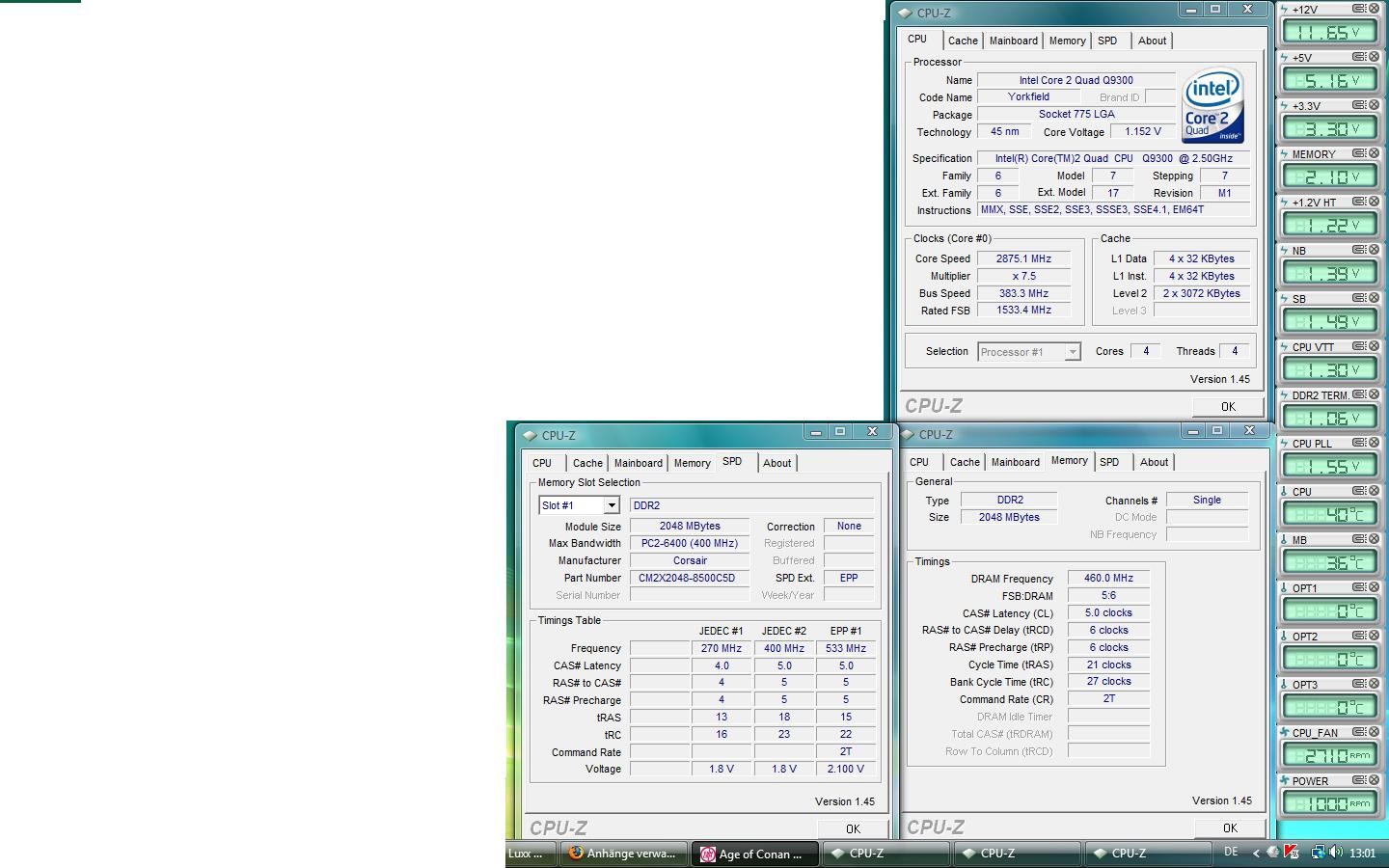Click the EPP #1 voltage 2.100 V cell
This screenshot has width=1389, height=868.
(846, 769)
